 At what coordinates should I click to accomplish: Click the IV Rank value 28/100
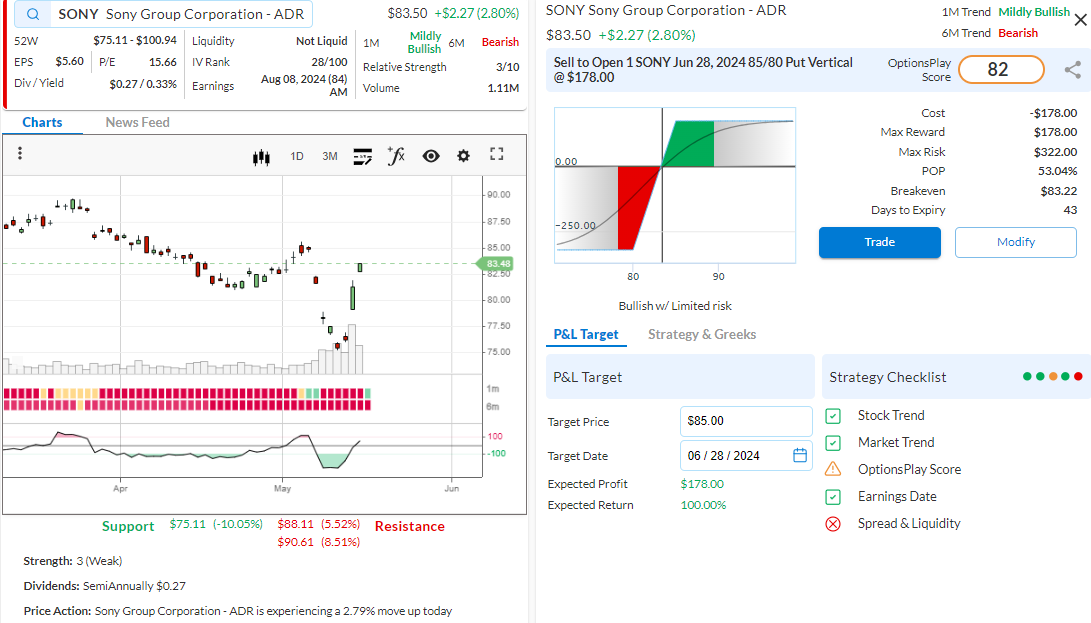coord(329,62)
